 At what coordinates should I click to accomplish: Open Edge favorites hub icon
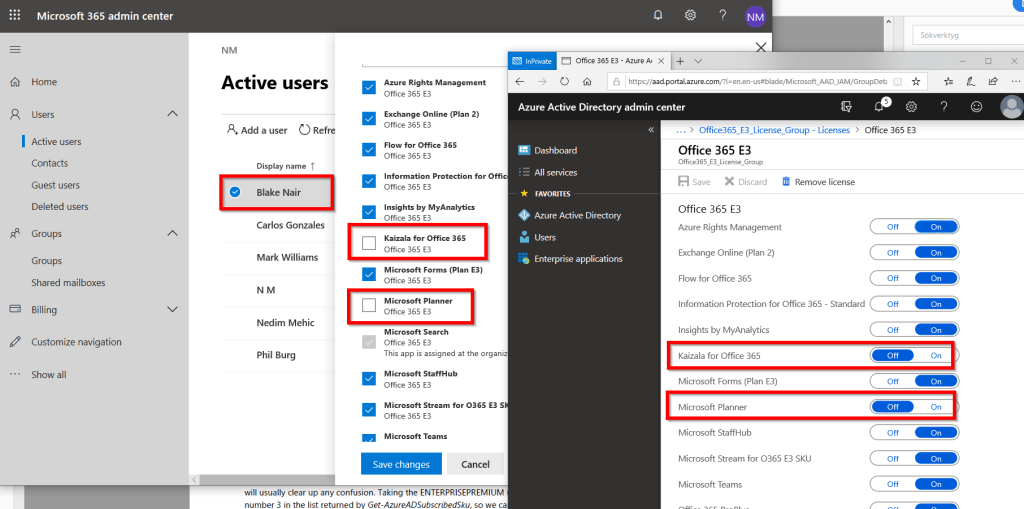pos(948,82)
